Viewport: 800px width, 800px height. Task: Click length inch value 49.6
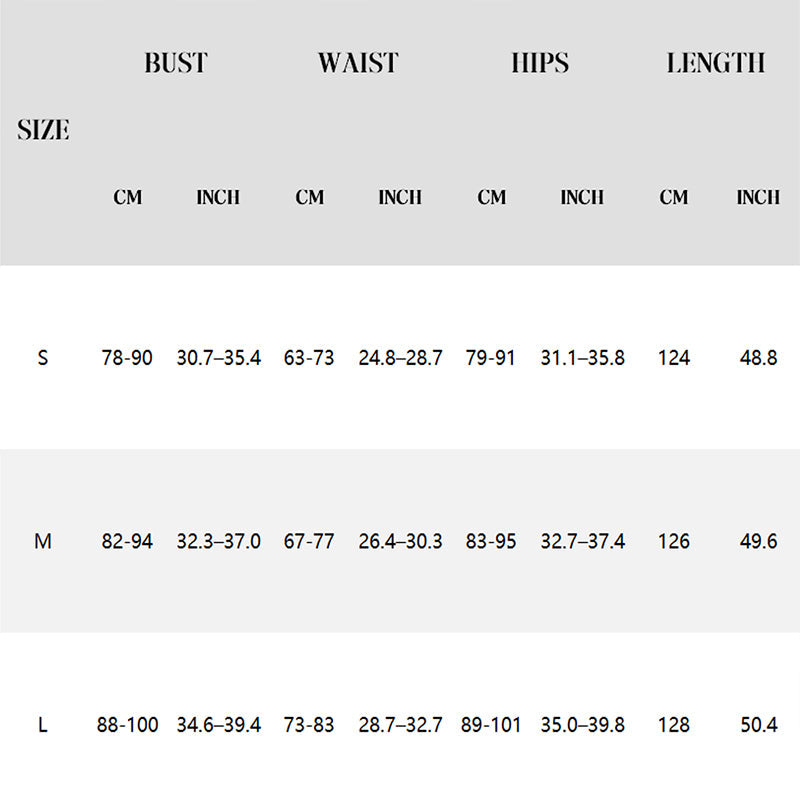click(x=757, y=541)
